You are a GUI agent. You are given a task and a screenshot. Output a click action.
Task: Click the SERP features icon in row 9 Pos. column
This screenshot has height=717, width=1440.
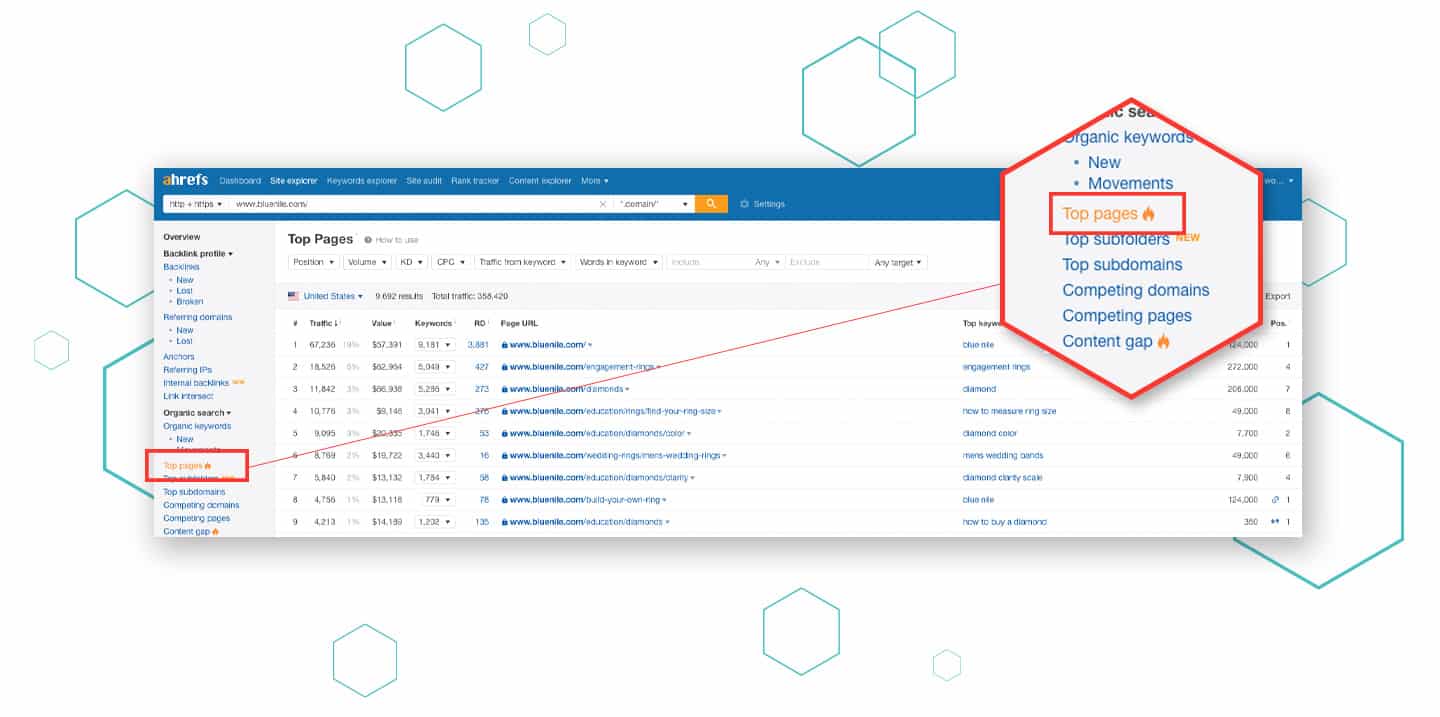[x=1275, y=522]
